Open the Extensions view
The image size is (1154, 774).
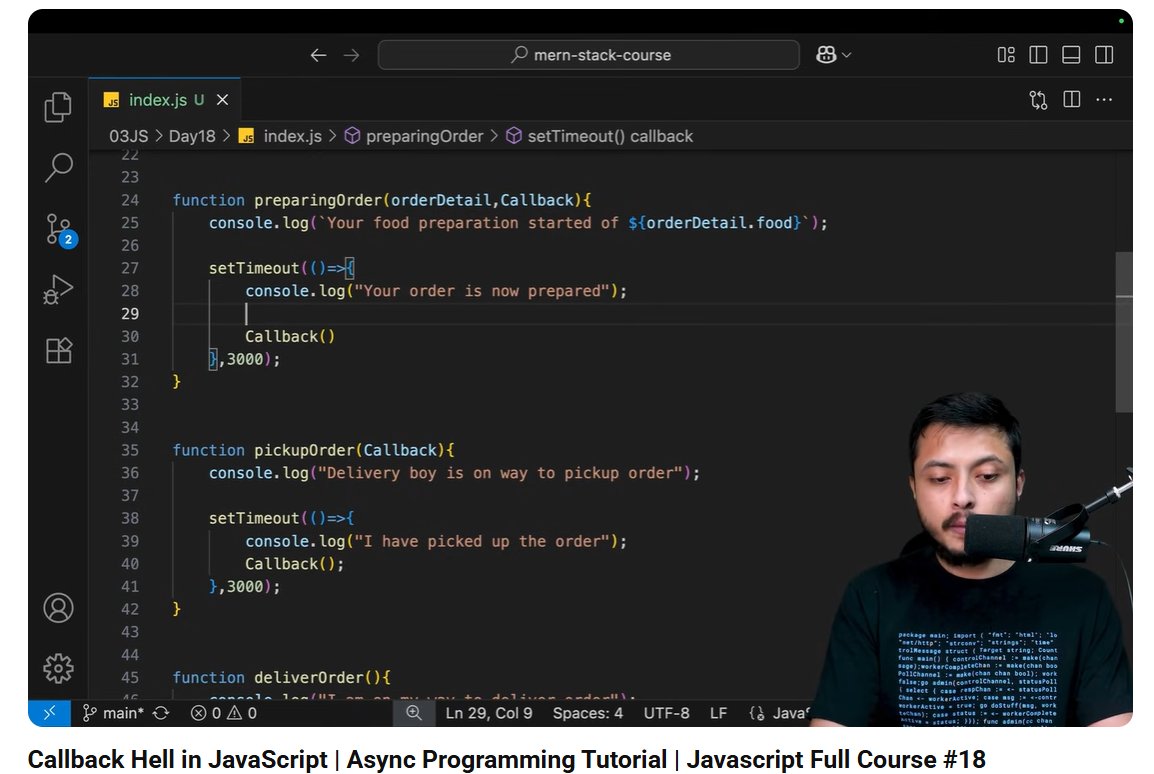[x=58, y=350]
